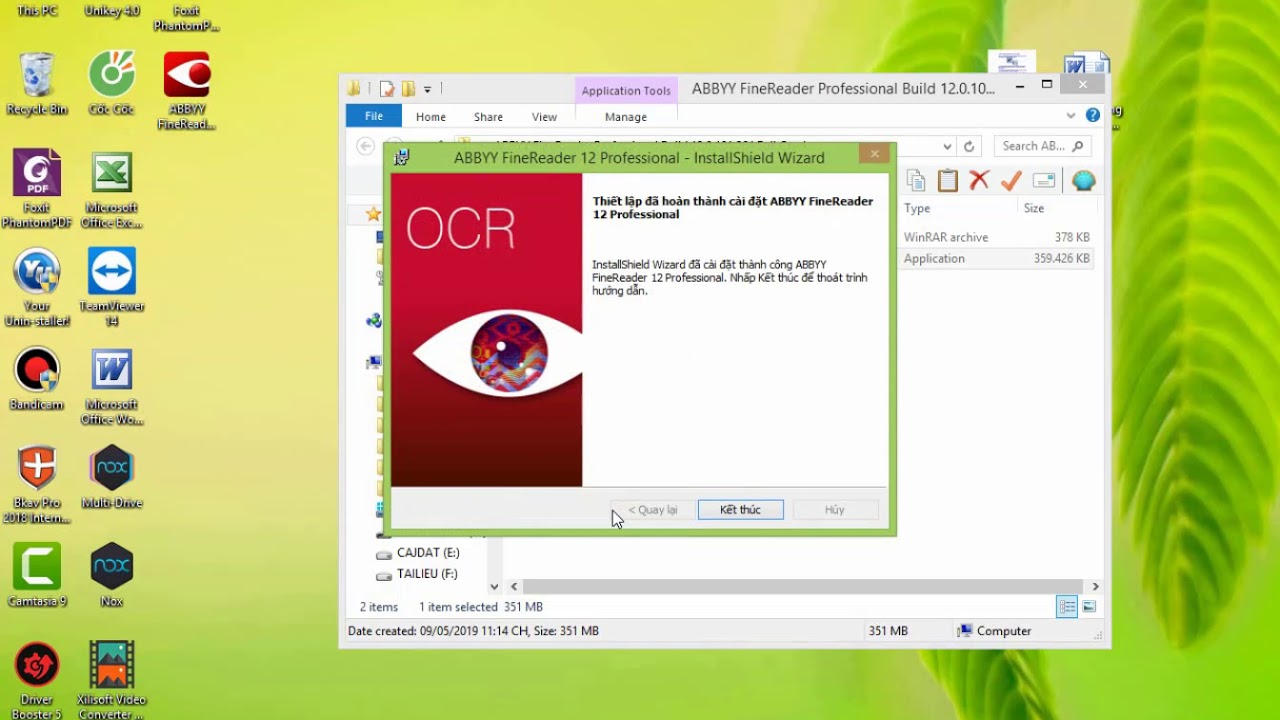Image resolution: width=1280 pixels, height=720 pixels.
Task: Select the Foxit PhantomPDF desktop icon
Action: tap(37, 189)
